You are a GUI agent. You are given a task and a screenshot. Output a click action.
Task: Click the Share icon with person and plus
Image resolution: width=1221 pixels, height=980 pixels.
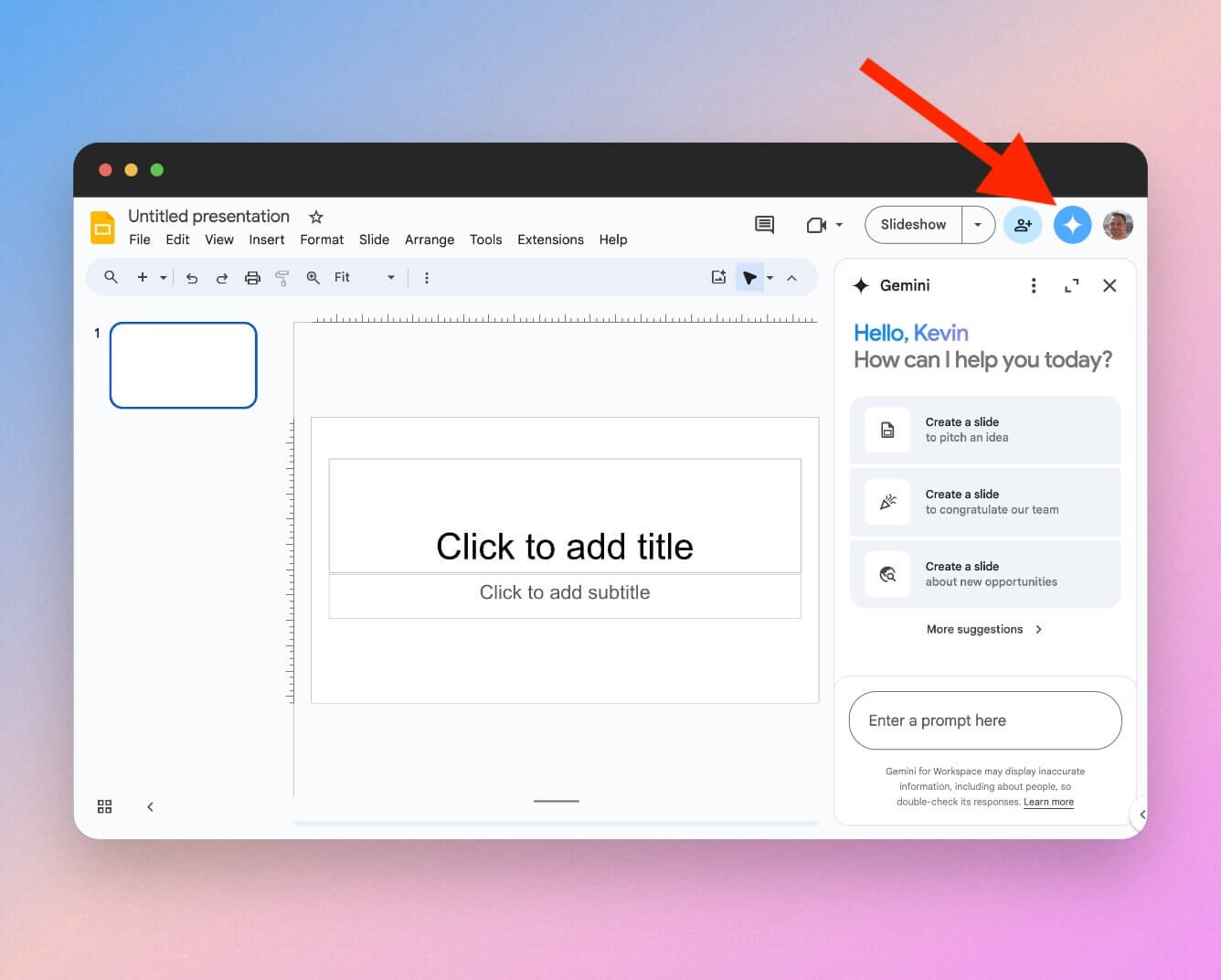pos(1023,224)
